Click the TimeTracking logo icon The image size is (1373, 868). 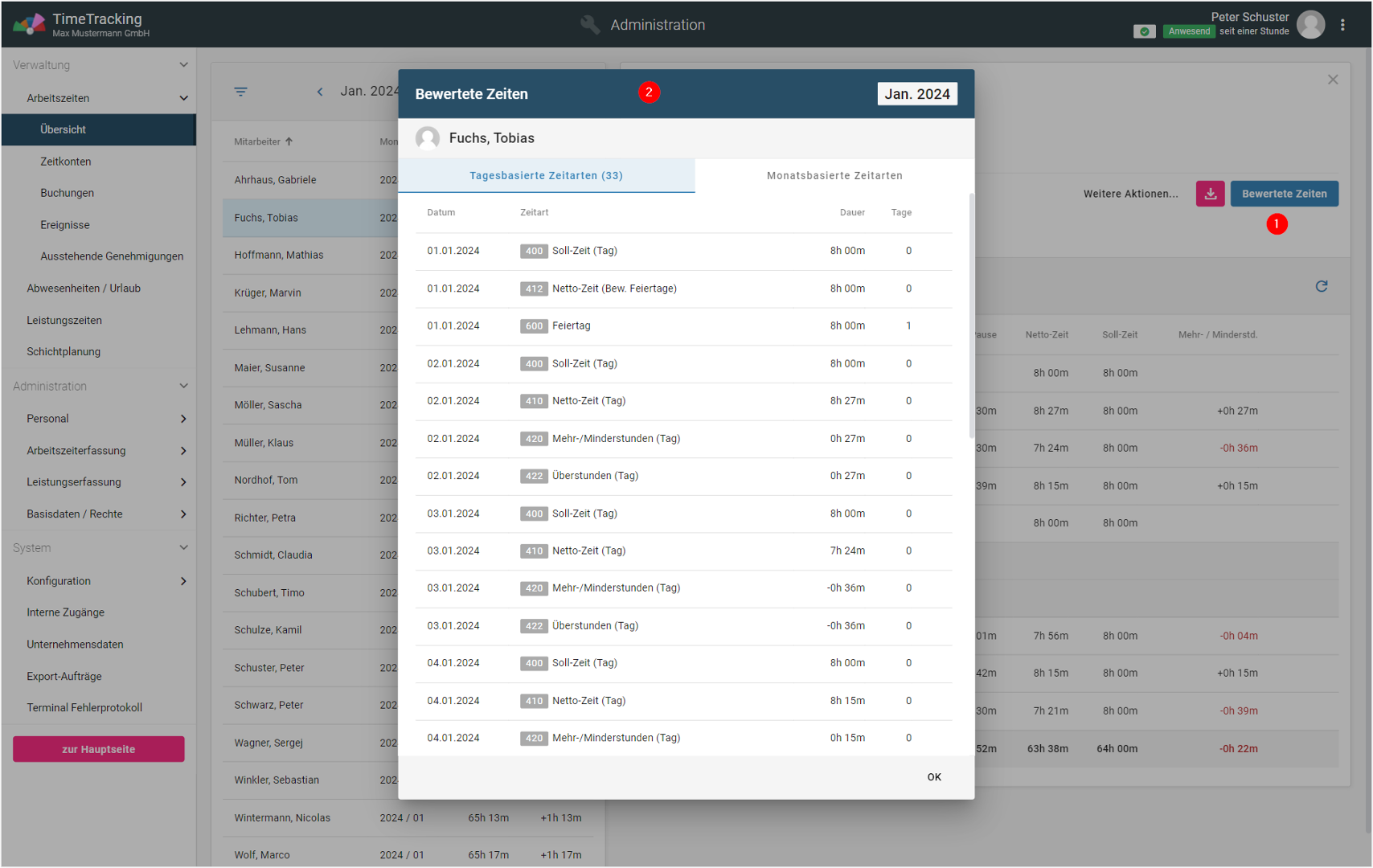tap(29, 25)
